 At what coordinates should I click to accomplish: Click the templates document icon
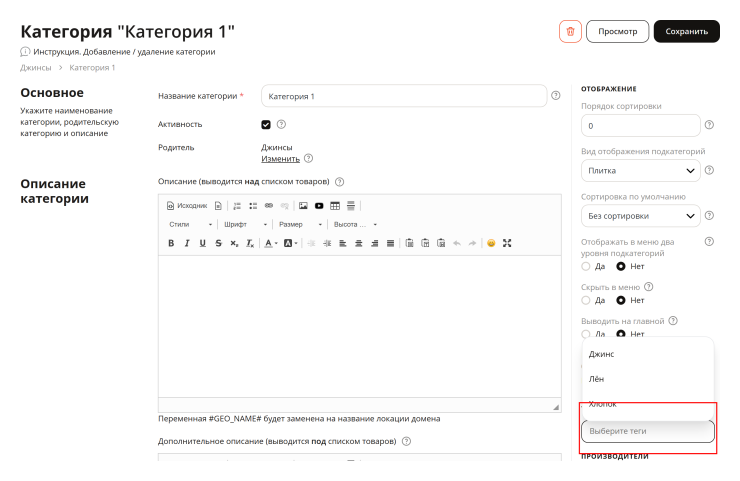(218, 206)
